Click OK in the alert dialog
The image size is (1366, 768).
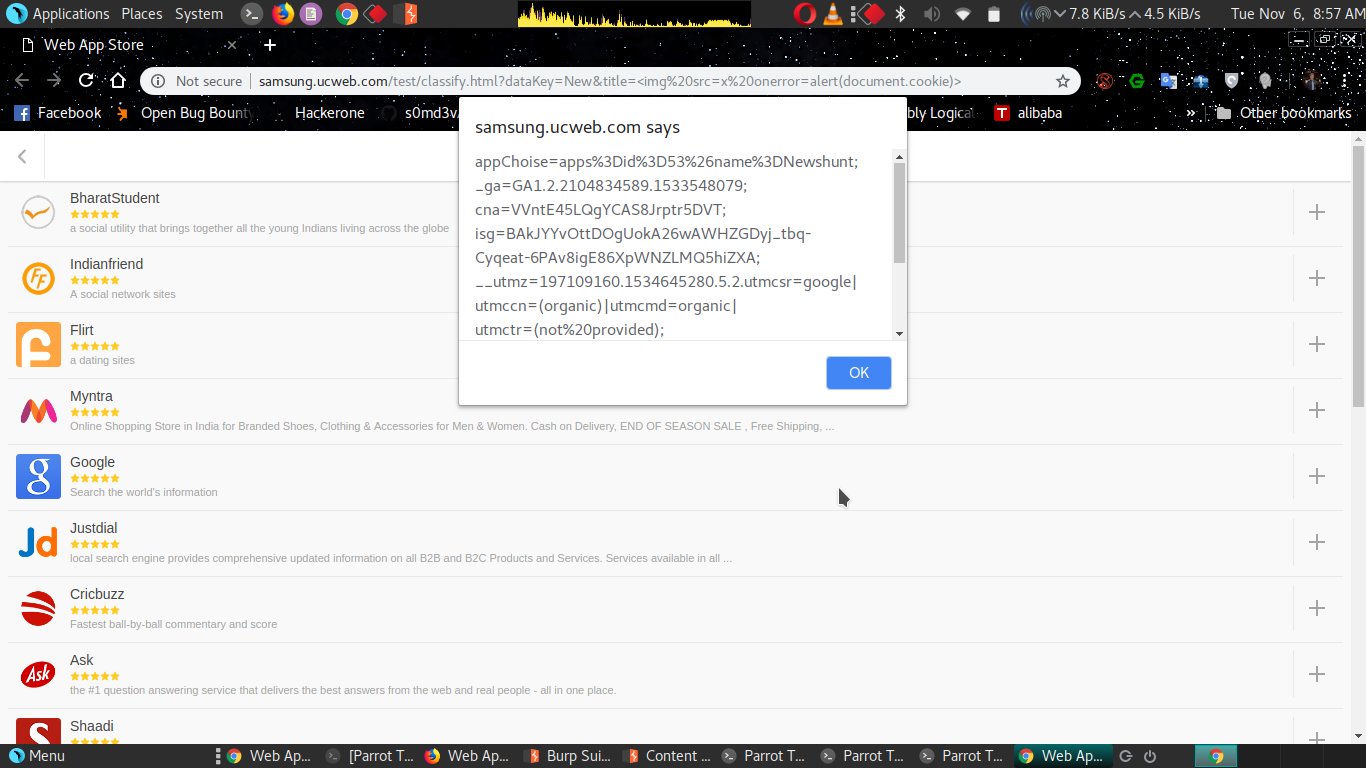(x=859, y=373)
